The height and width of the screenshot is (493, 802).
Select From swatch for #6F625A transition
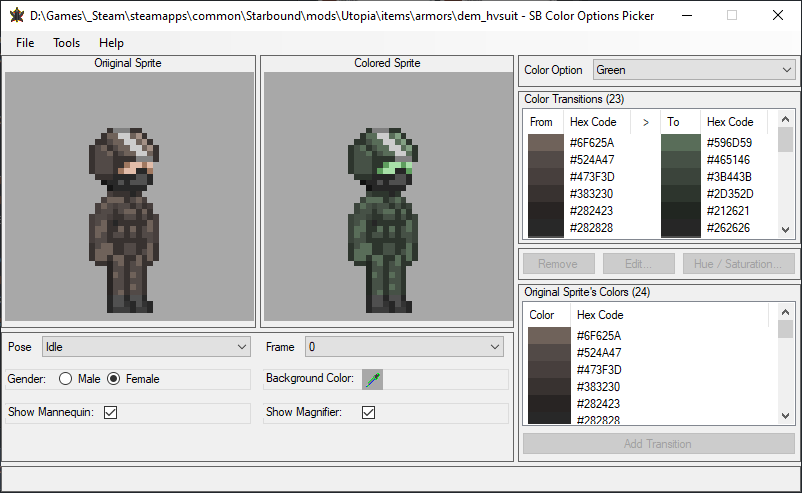545,143
